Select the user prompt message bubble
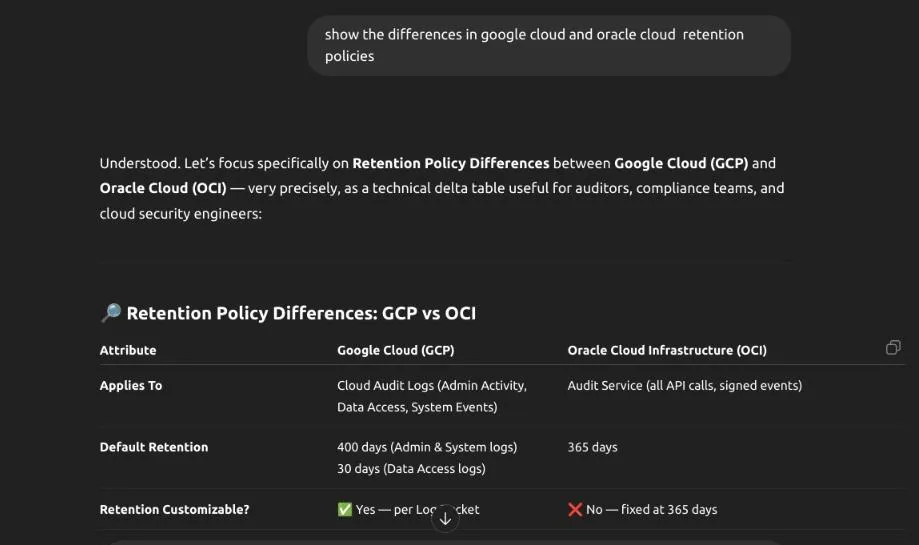The width and height of the screenshot is (919, 545). [549, 45]
